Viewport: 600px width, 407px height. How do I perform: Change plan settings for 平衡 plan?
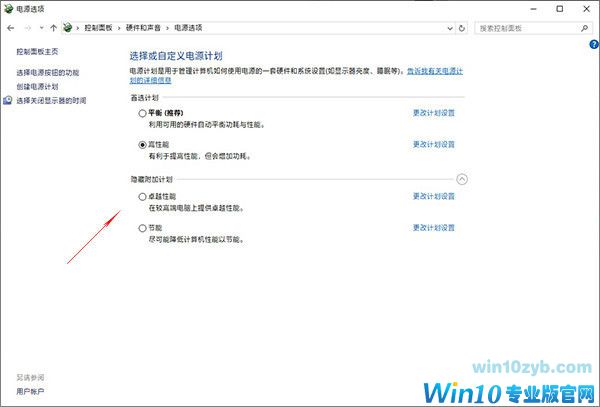coord(434,113)
